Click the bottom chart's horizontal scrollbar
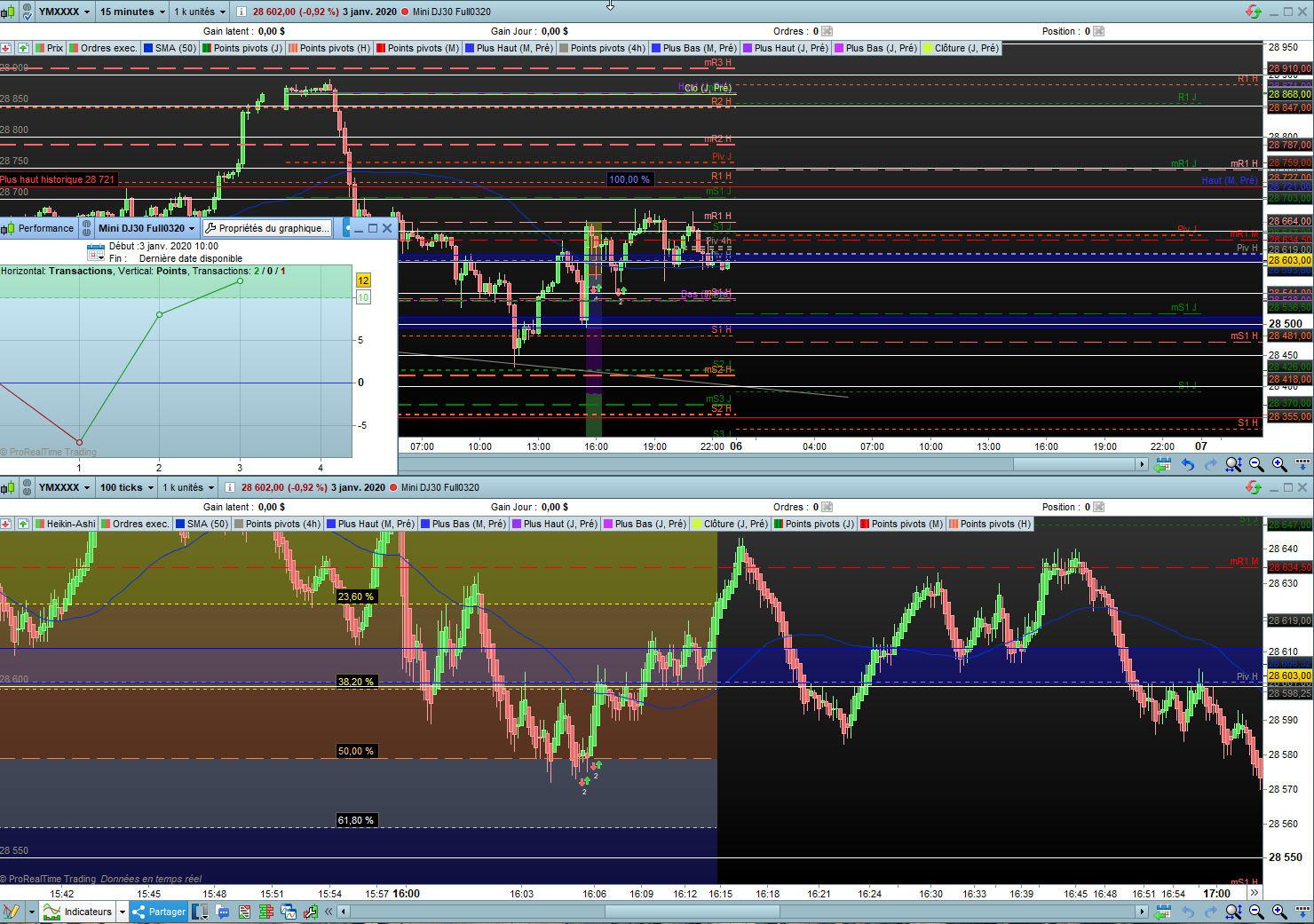This screenshot has width=1314, height=924. tap(693, 912)
